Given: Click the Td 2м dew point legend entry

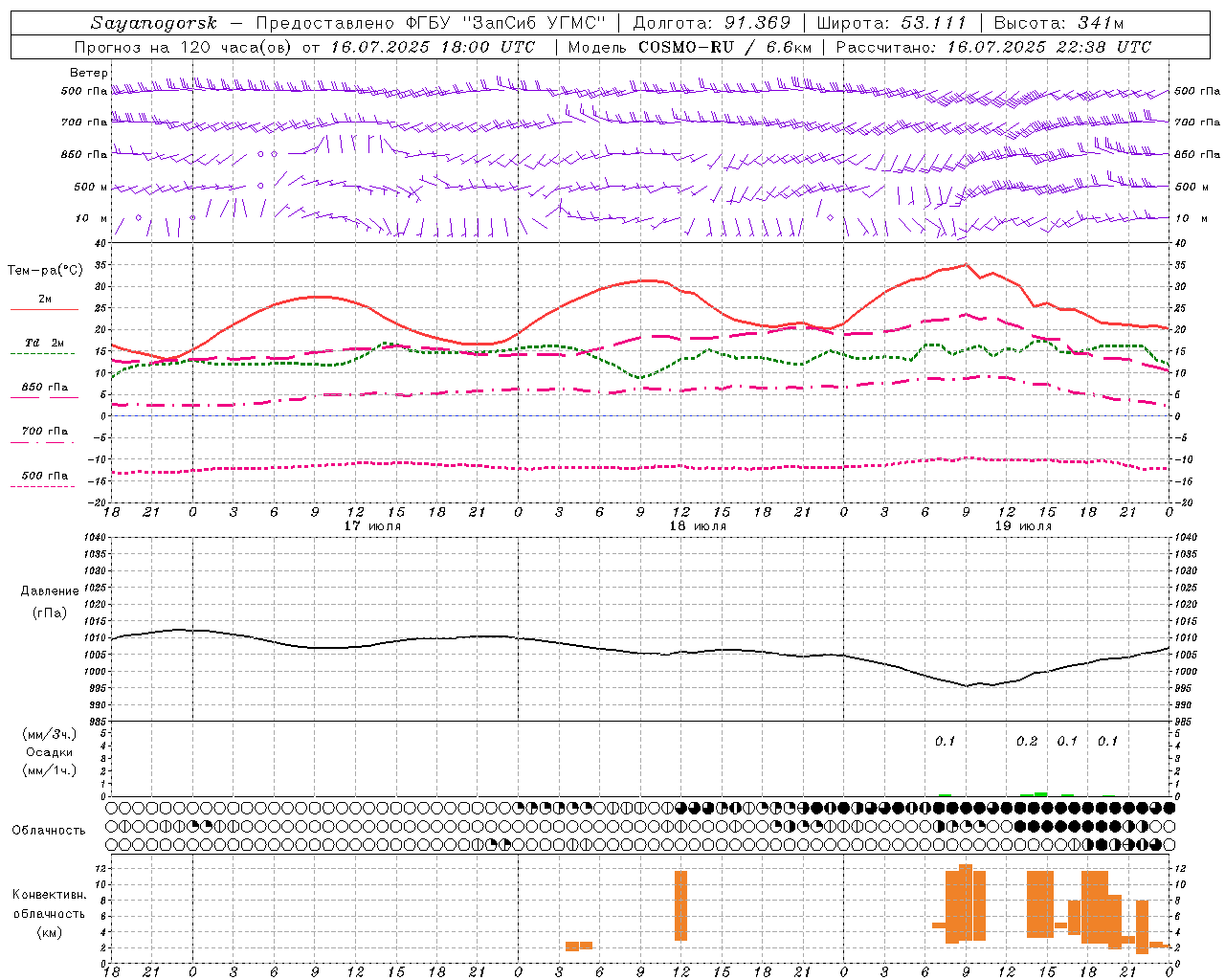Looking at the screenshot, I should [45, 343].
